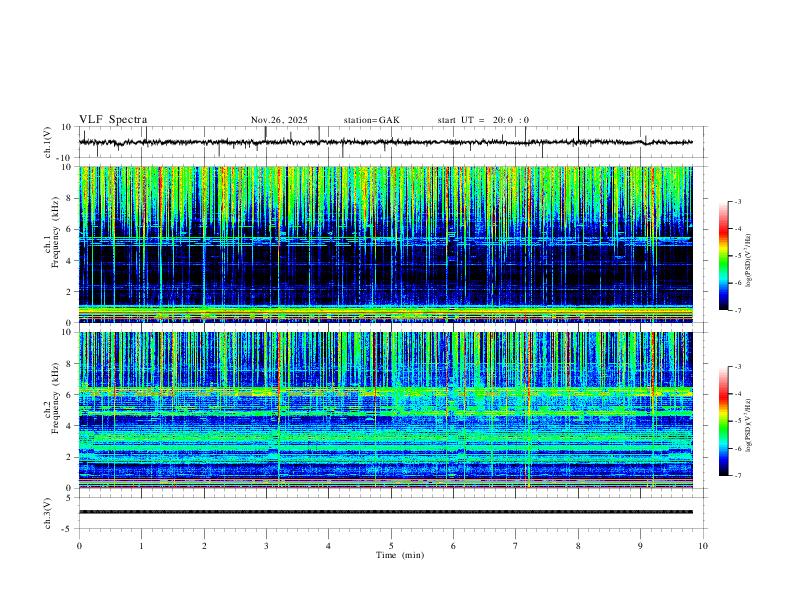Click the "5" tick on ch.3(V) axis
This screenshot has width=792, height=612.
coord(69,497)
